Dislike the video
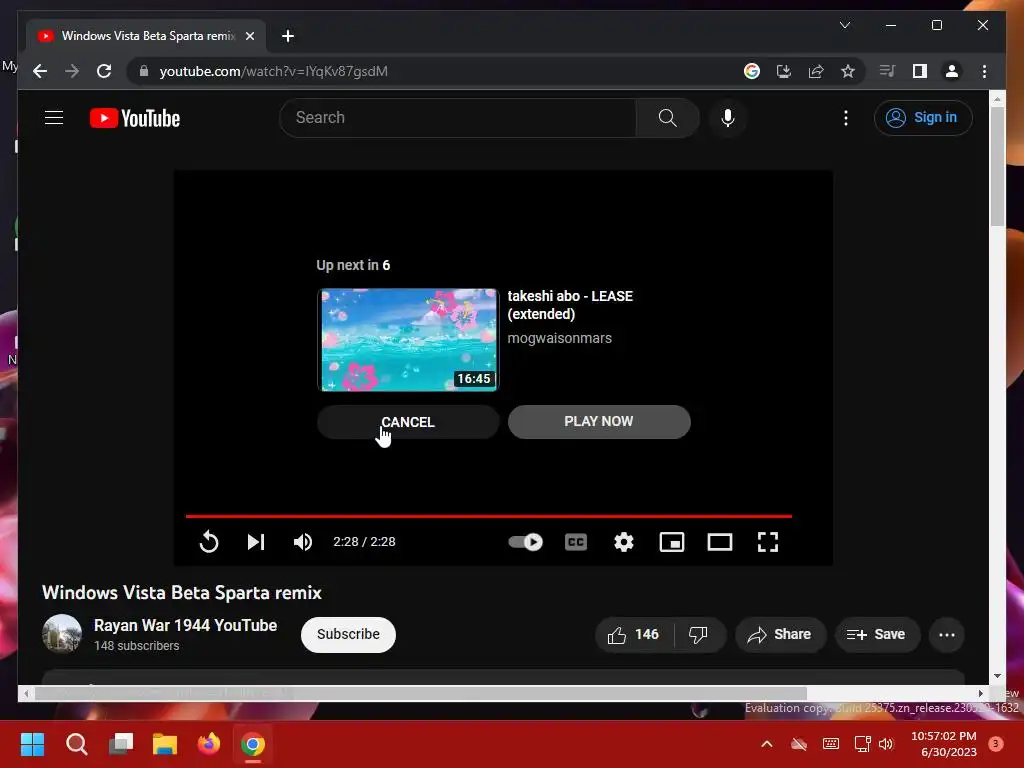The height and width of the screenshot is (768, 1024). click(x=698, y=634)
